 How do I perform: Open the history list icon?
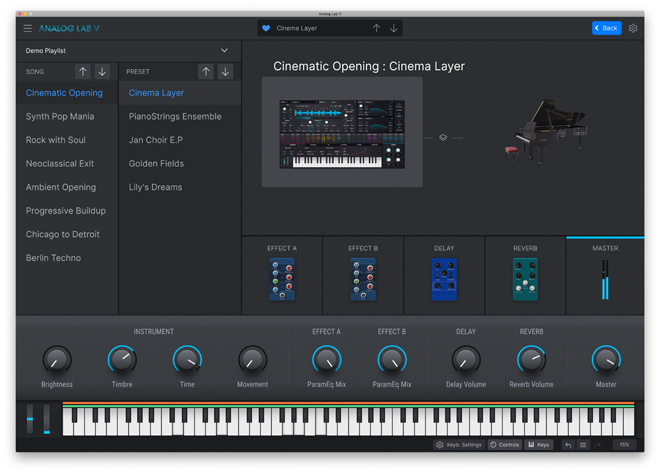tap(583, 445)
